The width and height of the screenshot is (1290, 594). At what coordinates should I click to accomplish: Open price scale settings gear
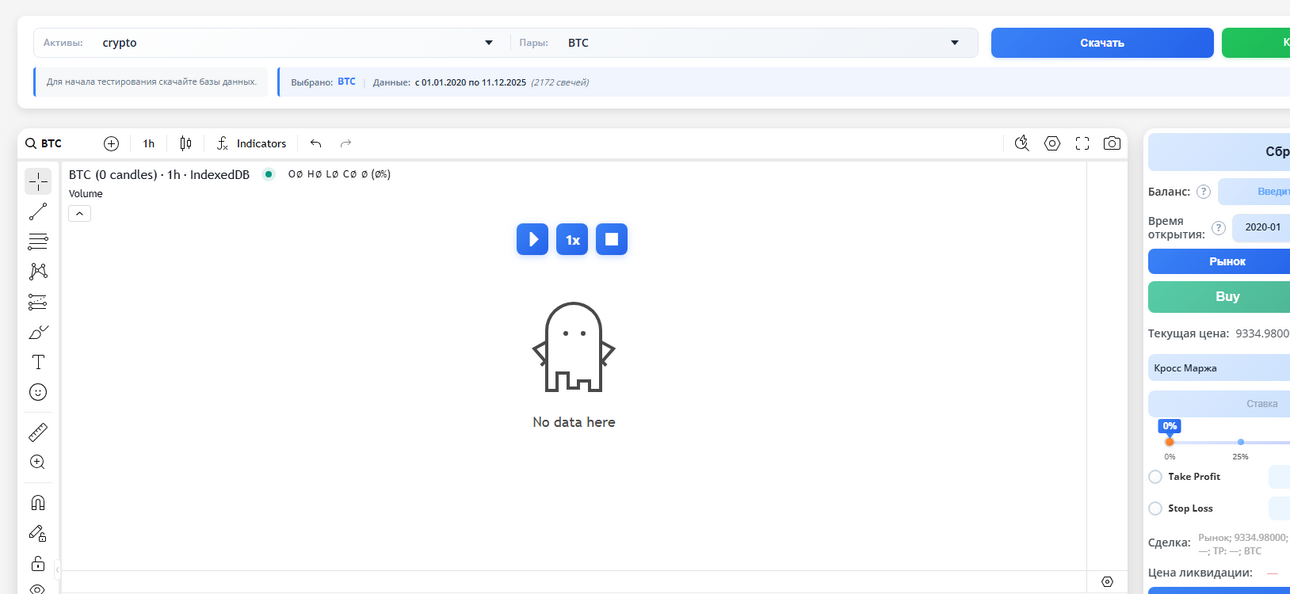1107,582
